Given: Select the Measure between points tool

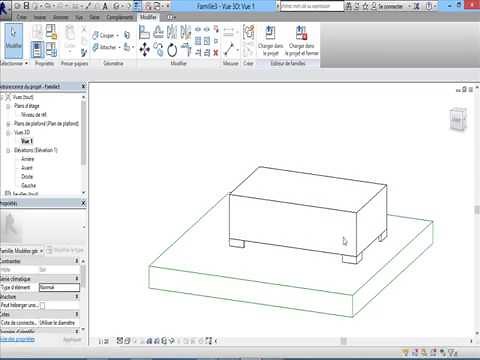Looking at the screenshot, I should click(229, 49).
